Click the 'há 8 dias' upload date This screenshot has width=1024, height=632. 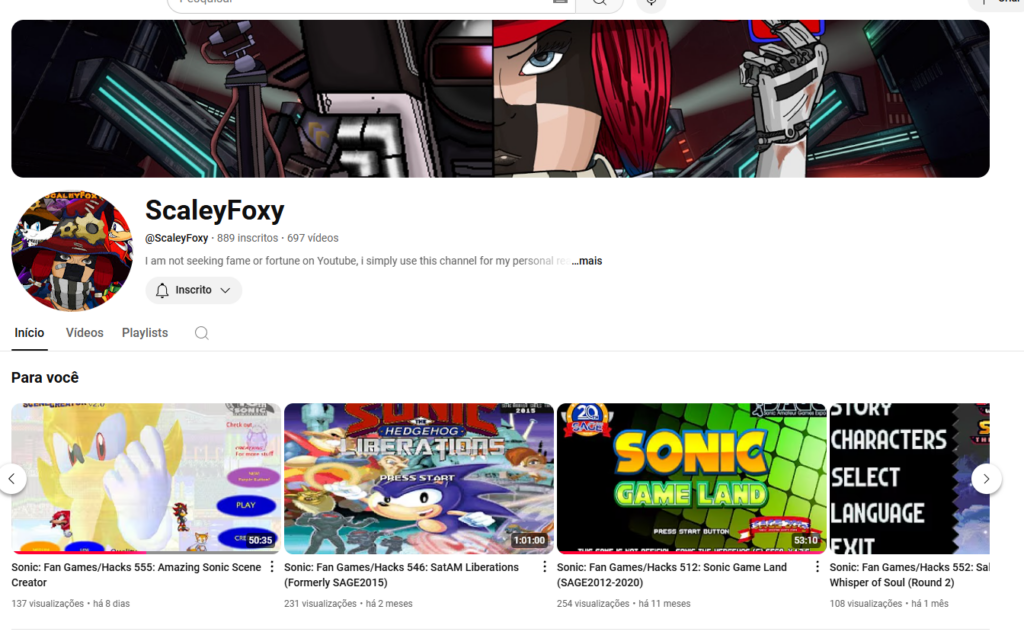click(112, 604)
